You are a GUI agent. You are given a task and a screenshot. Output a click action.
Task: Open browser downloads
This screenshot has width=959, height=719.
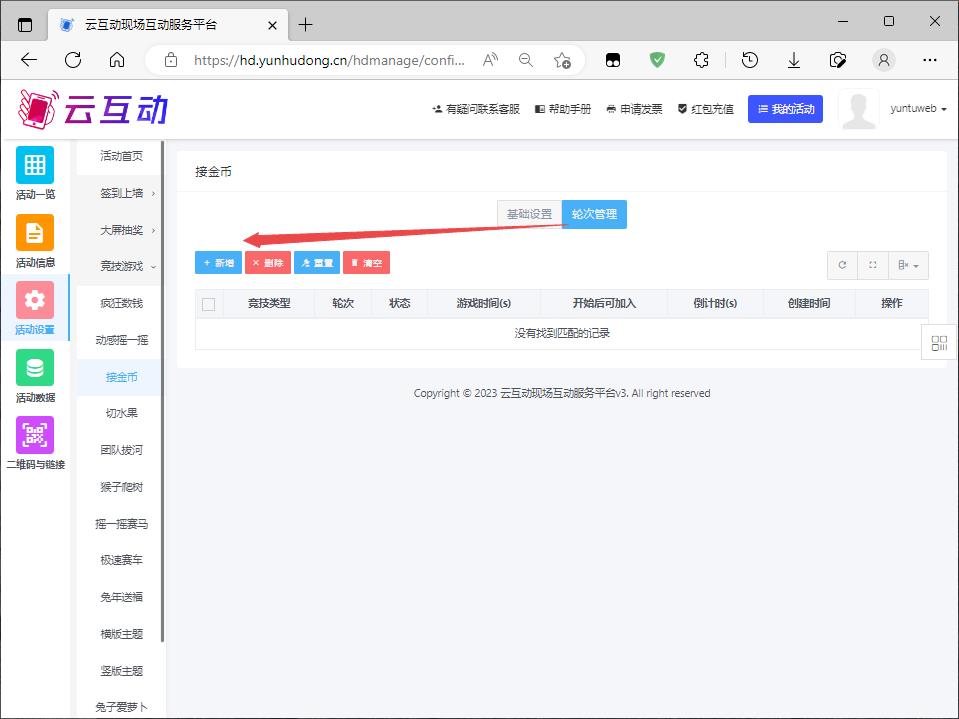tap(794, 60)
